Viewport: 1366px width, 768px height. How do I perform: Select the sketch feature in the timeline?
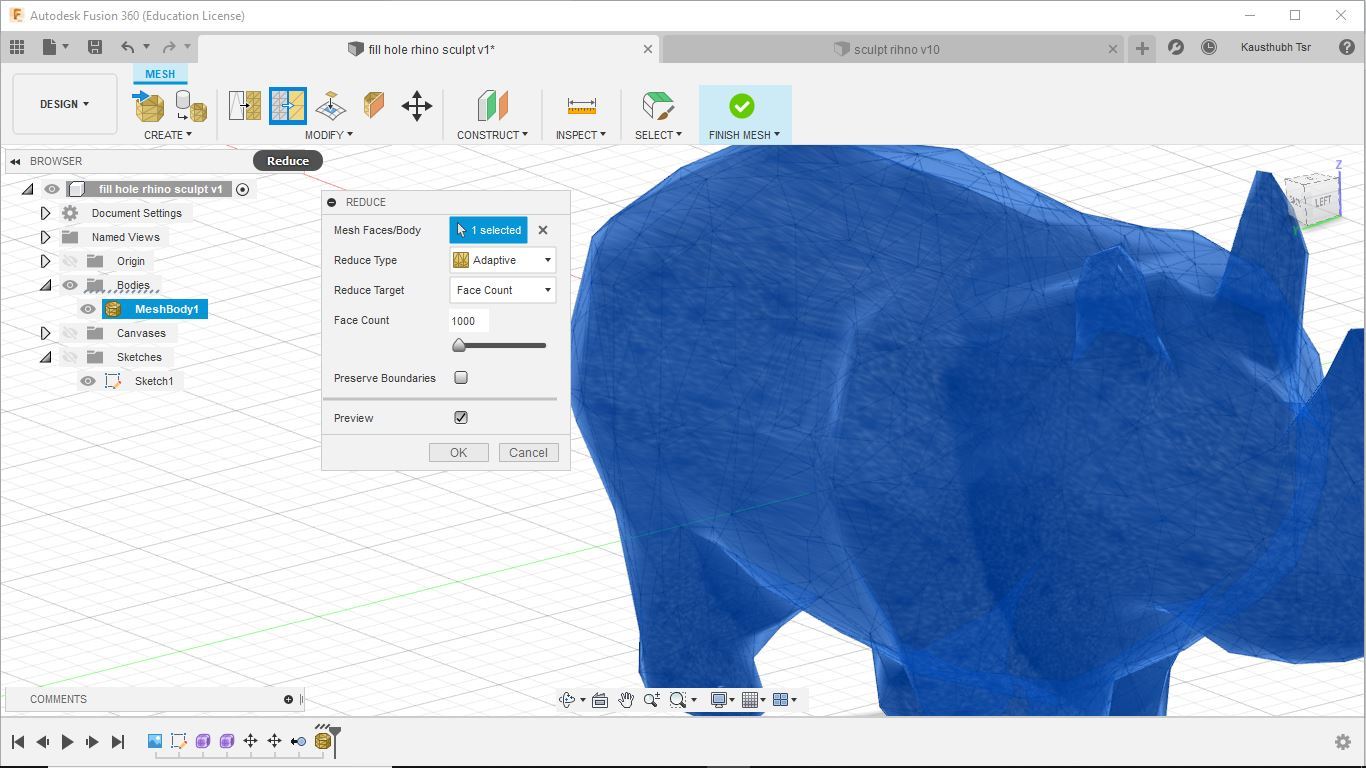coord(179,741)
